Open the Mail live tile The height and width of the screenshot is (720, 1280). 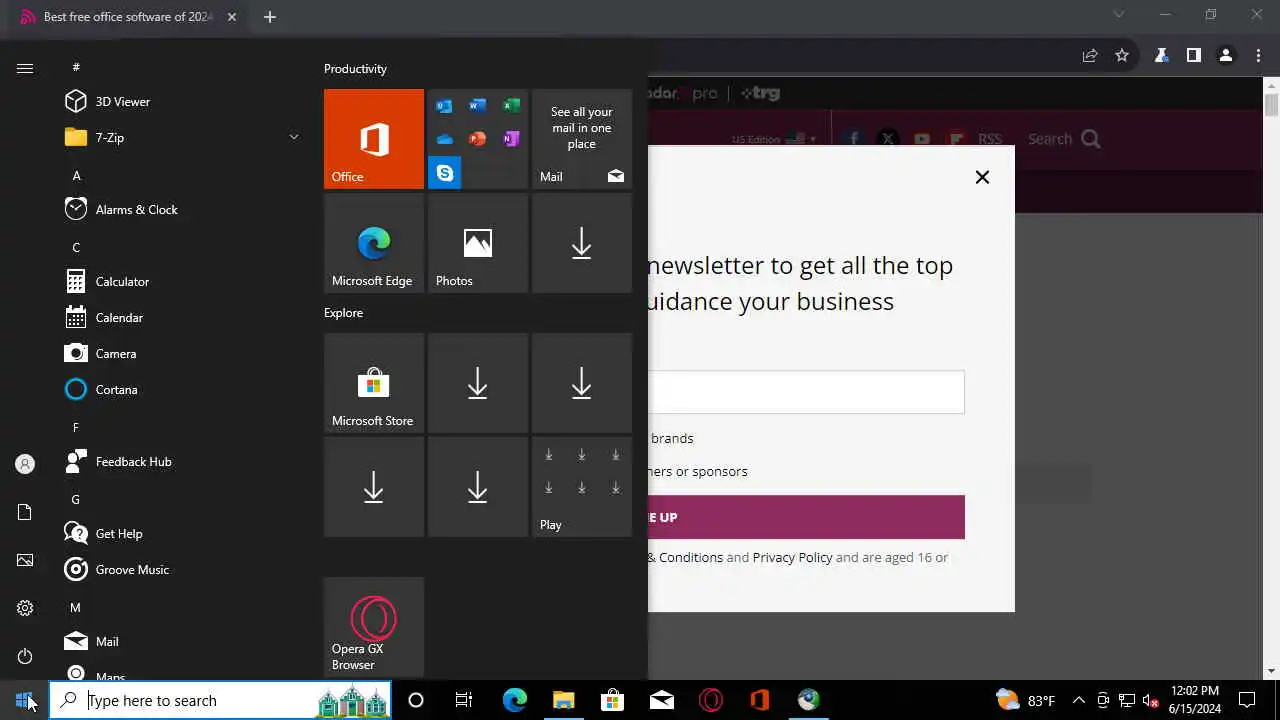(582, 139)
